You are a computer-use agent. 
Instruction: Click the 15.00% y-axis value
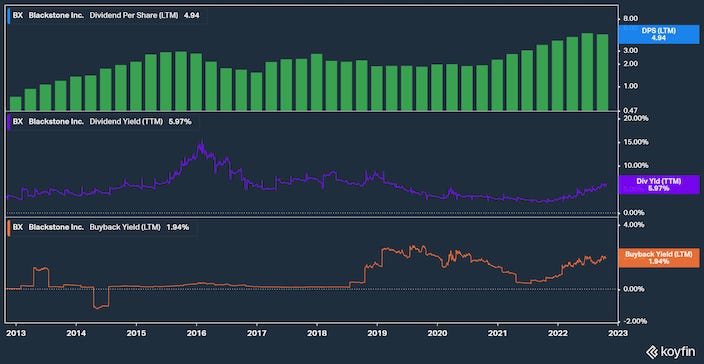[635, 142]
